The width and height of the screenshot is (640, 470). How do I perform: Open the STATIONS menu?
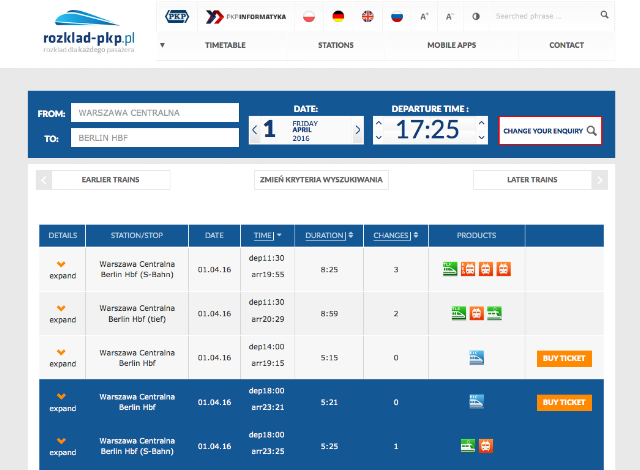click(336, 45)
